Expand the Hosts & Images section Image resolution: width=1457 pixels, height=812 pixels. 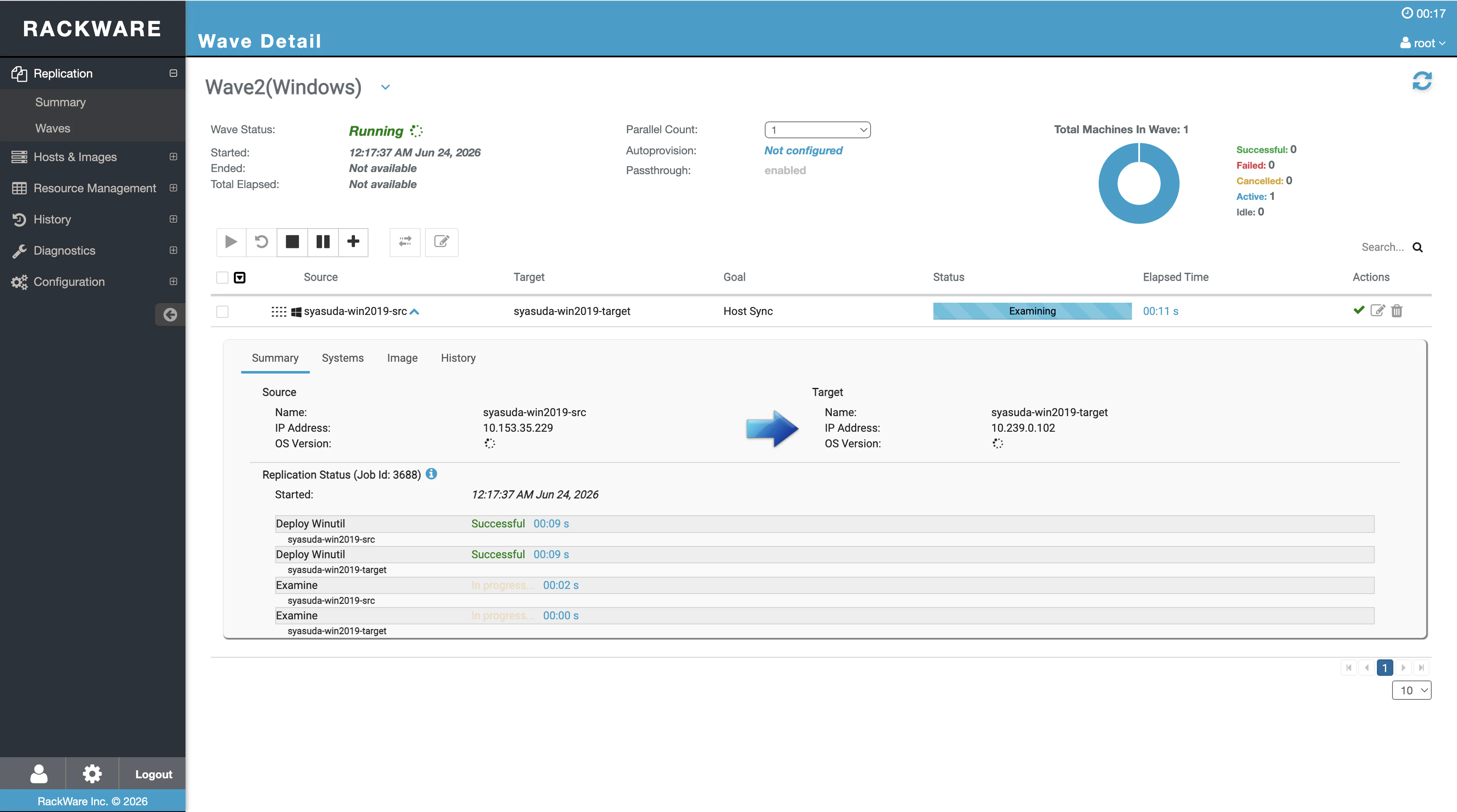coord(173,157)
